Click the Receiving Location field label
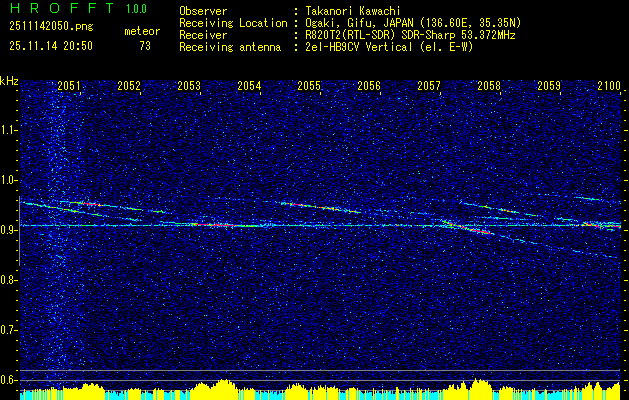The width and height of the screenshot is (629, 400). pyautogui.click(x=233, y=23)
